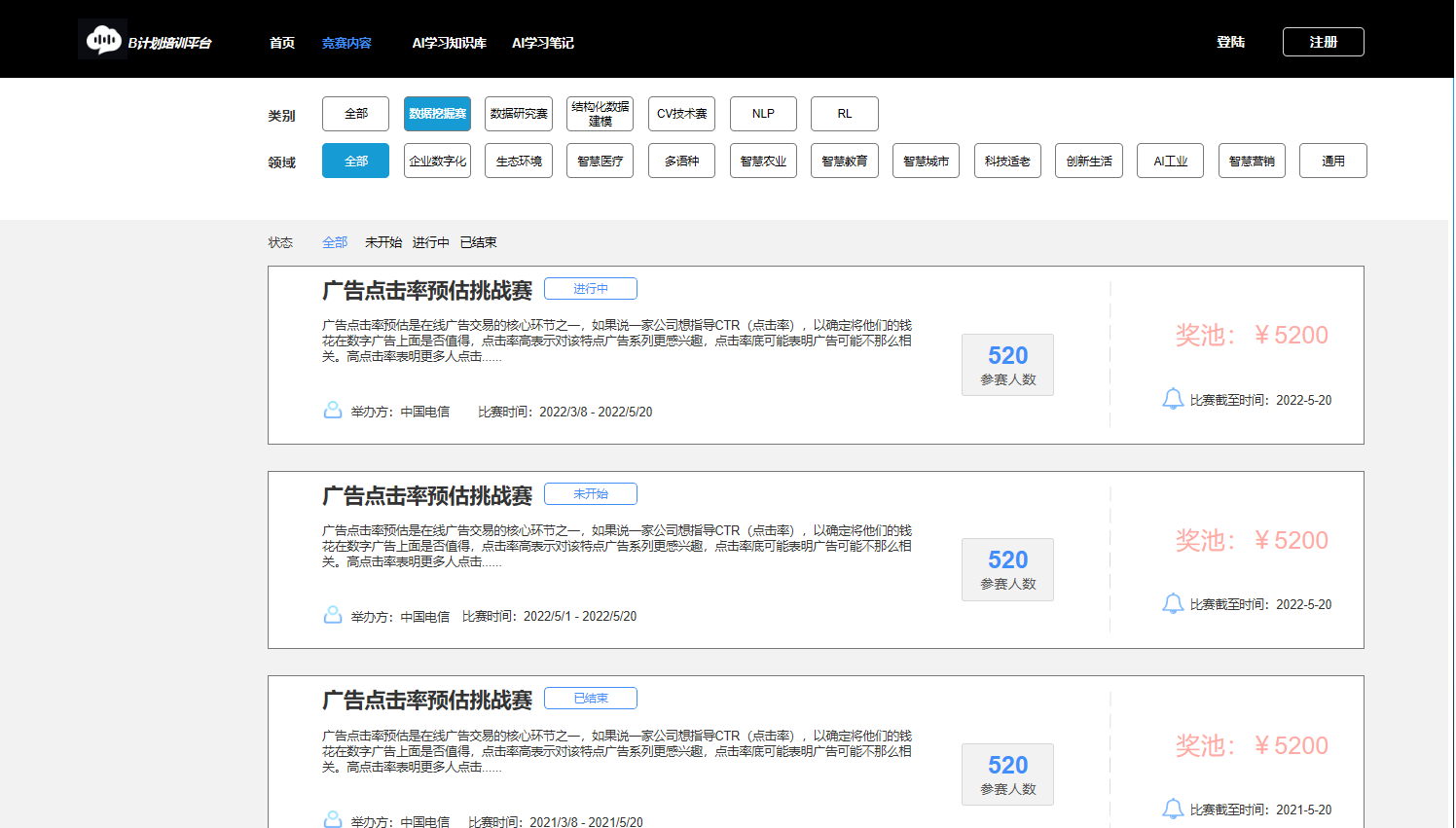Click 比赛时间: 2021/3/8 - 2021/5/20 text

(x=556, y=821)
